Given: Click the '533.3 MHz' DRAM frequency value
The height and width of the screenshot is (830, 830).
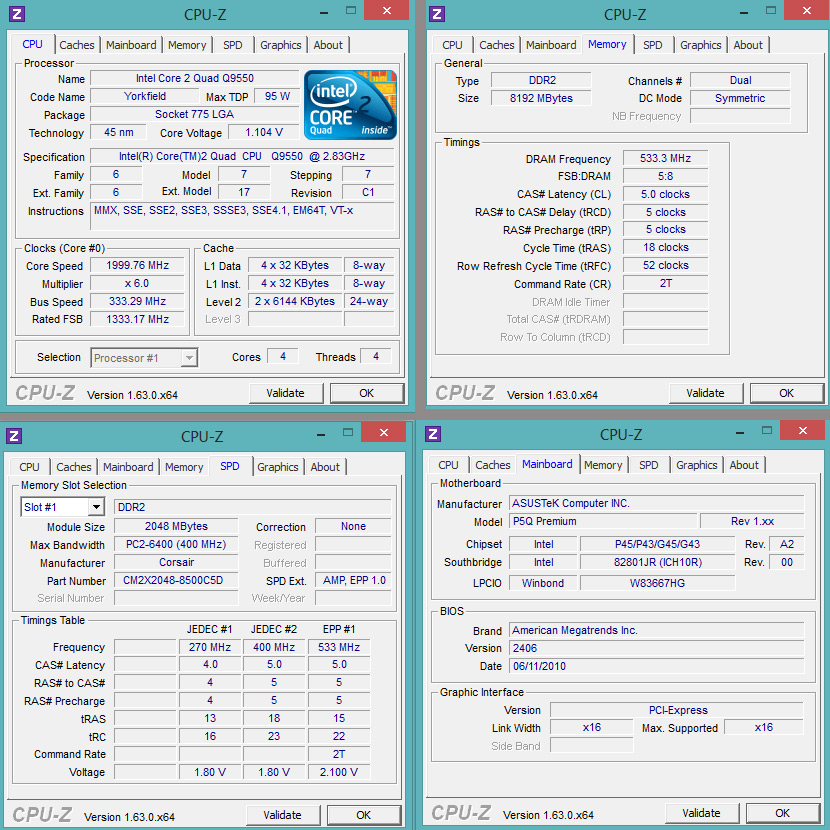Looking at the screenshot, I should click(x=665, y=158).
